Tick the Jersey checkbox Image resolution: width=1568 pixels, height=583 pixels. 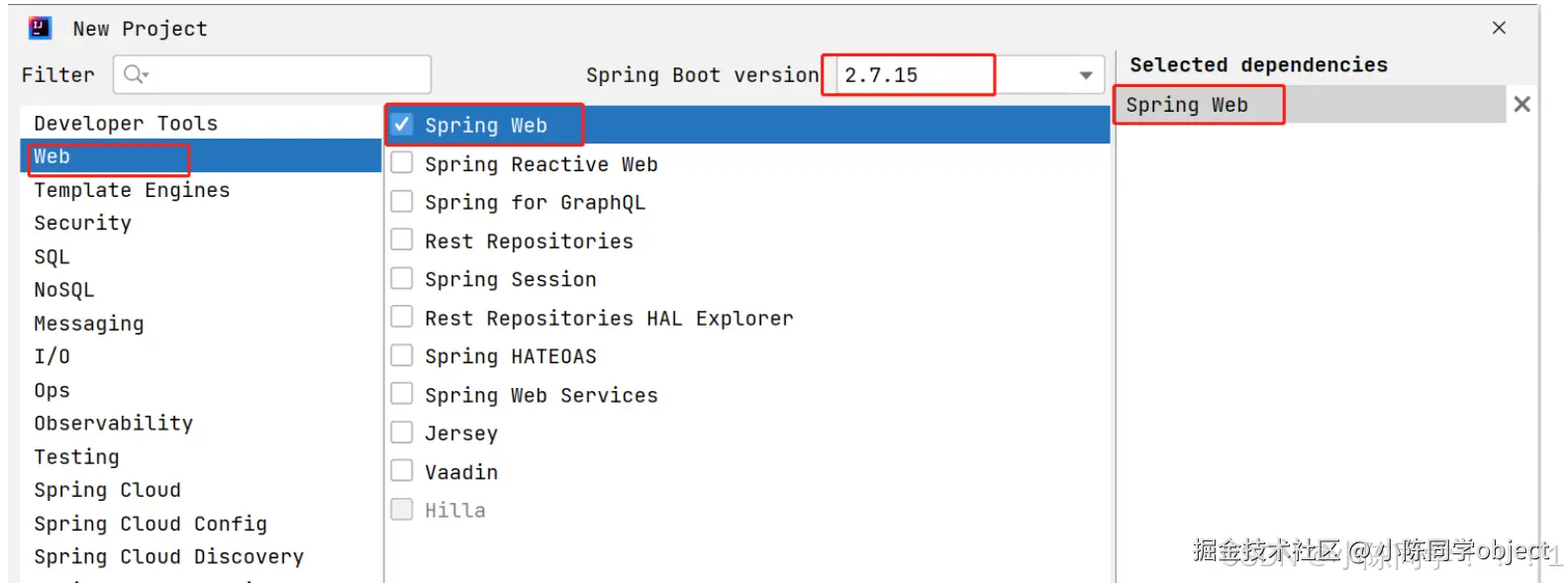click(402, 433)
